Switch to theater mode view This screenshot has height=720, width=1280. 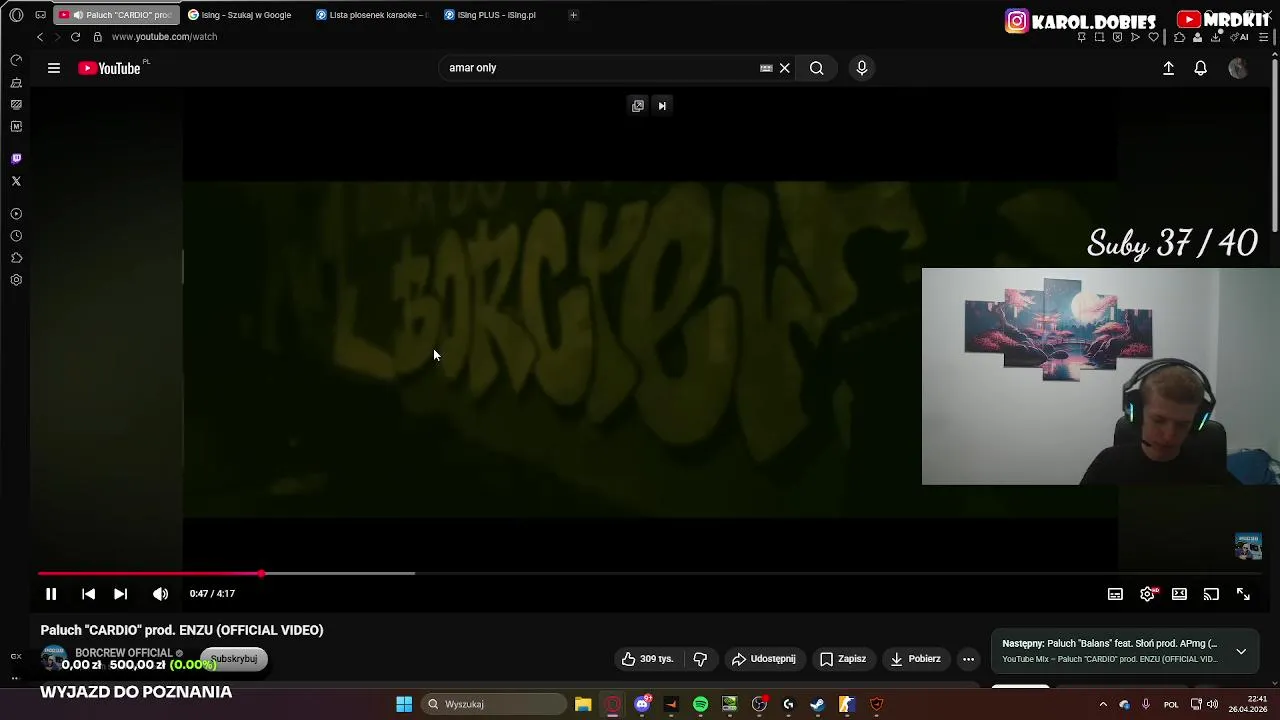click(1179, 594)
